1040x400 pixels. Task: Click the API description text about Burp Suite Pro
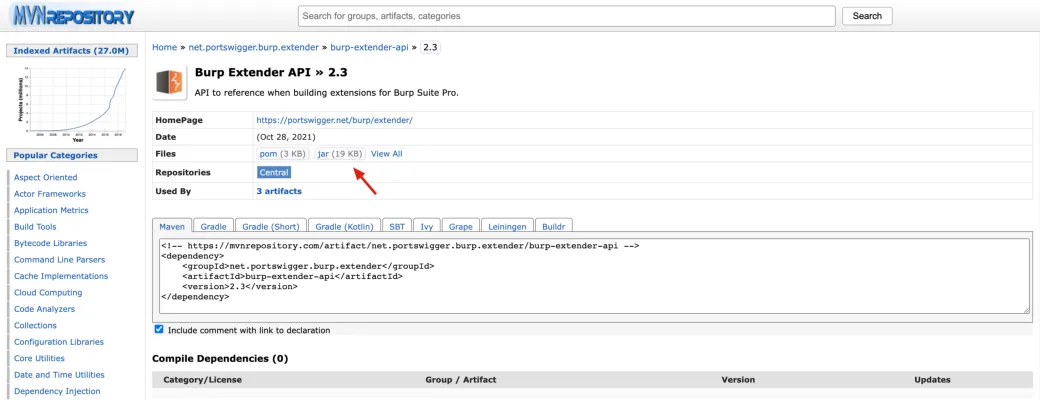pos(327,92)
